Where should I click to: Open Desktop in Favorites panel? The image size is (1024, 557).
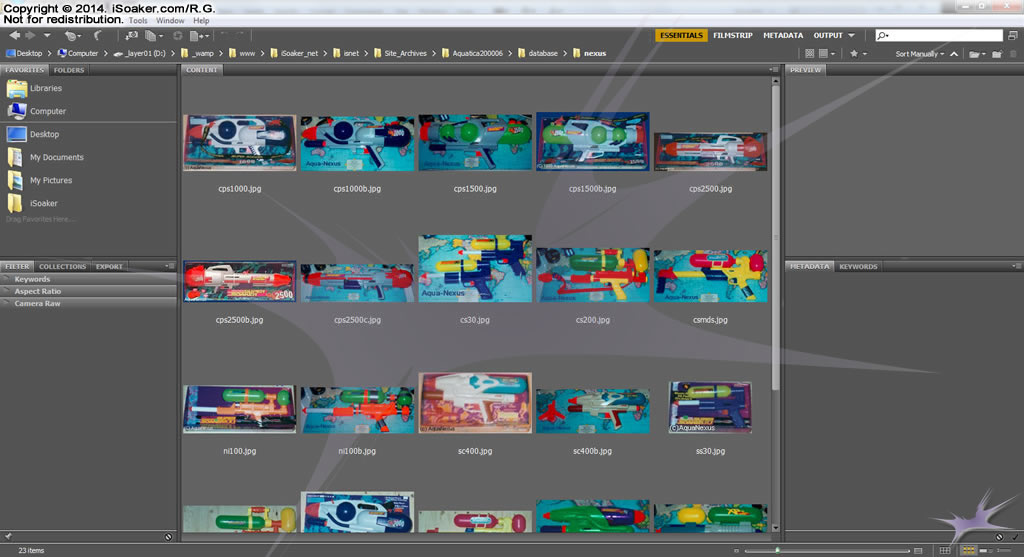pos(33,134)
